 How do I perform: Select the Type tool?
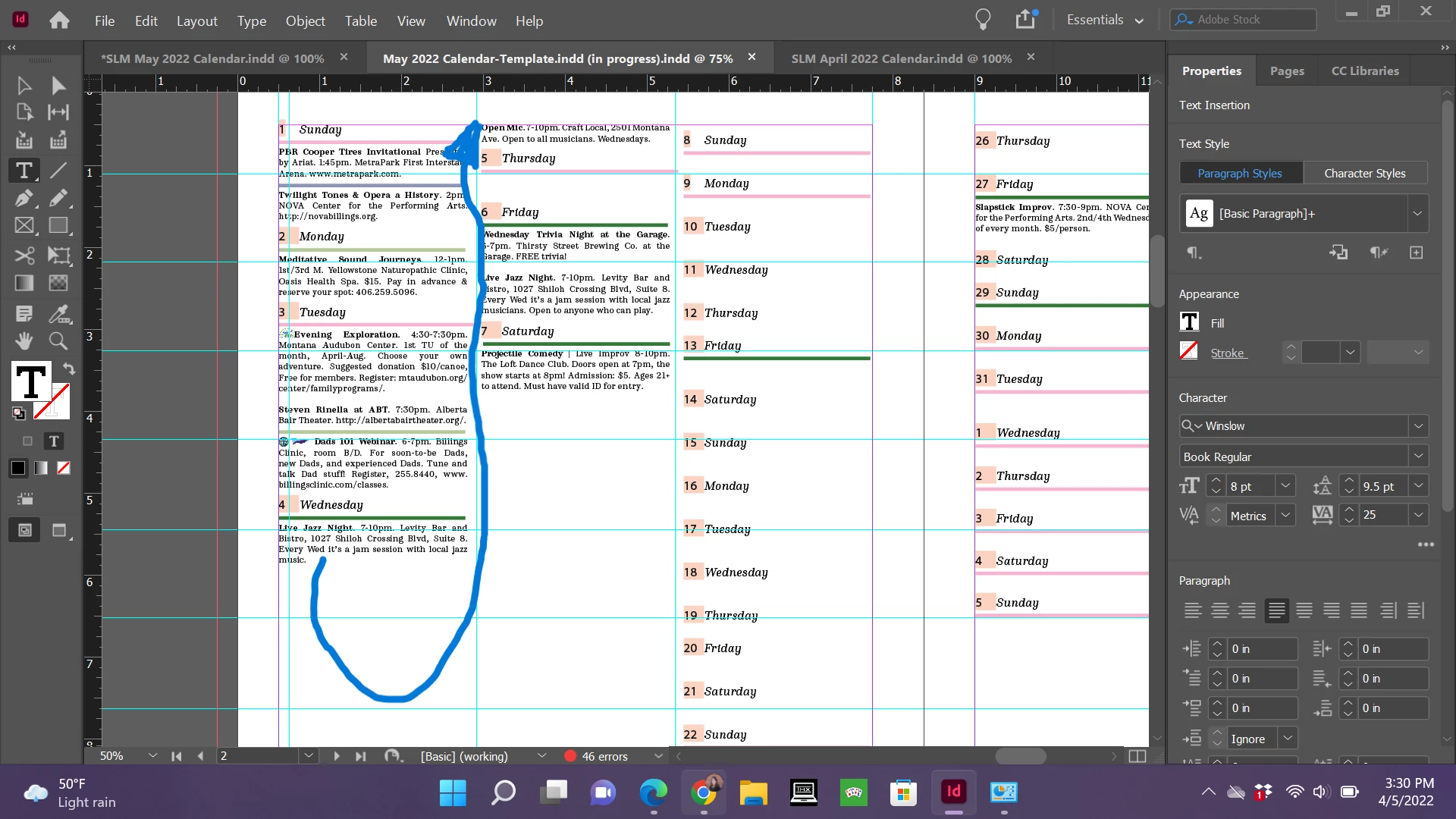24,170
